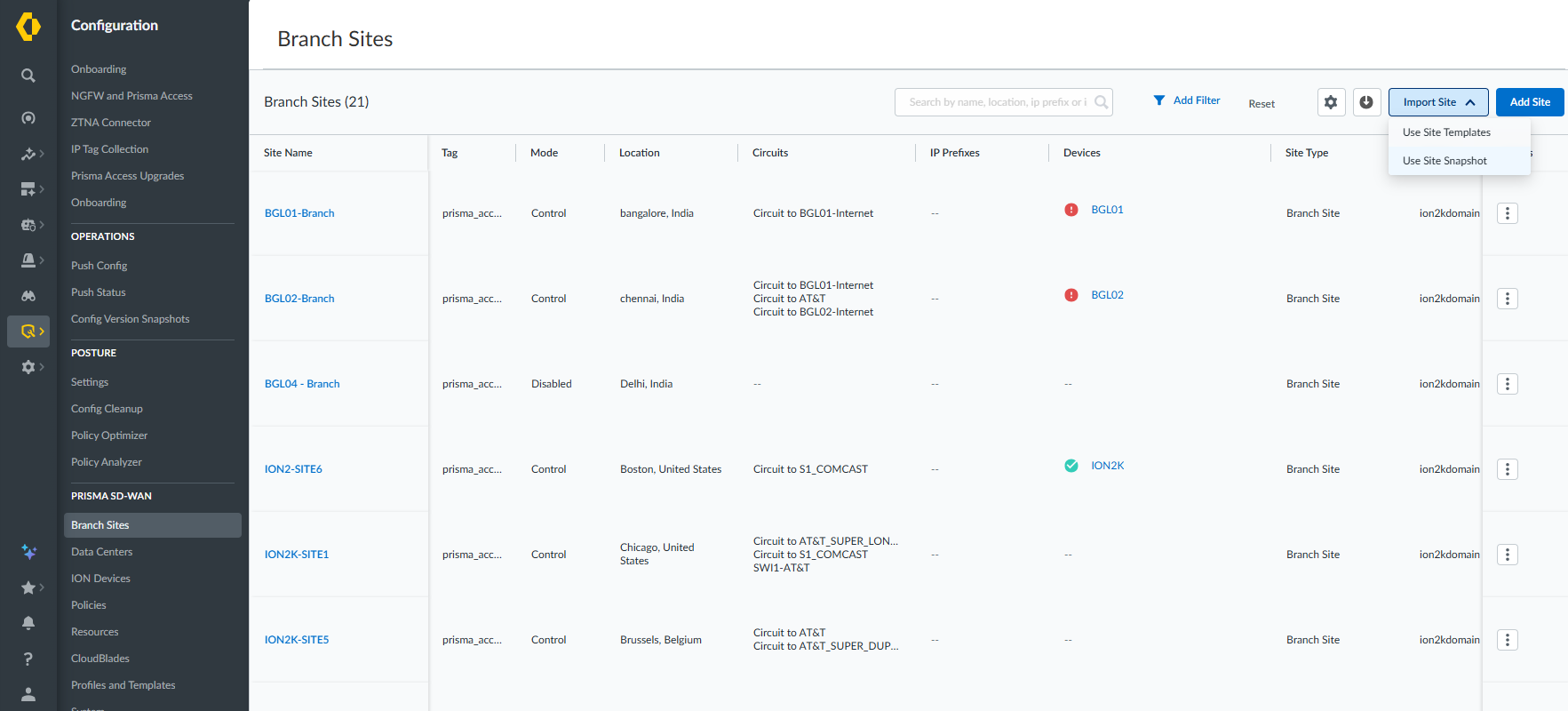The image size is (1568, 711).
Task: Open table settings gear beside Import Site
Action: 1331,102
